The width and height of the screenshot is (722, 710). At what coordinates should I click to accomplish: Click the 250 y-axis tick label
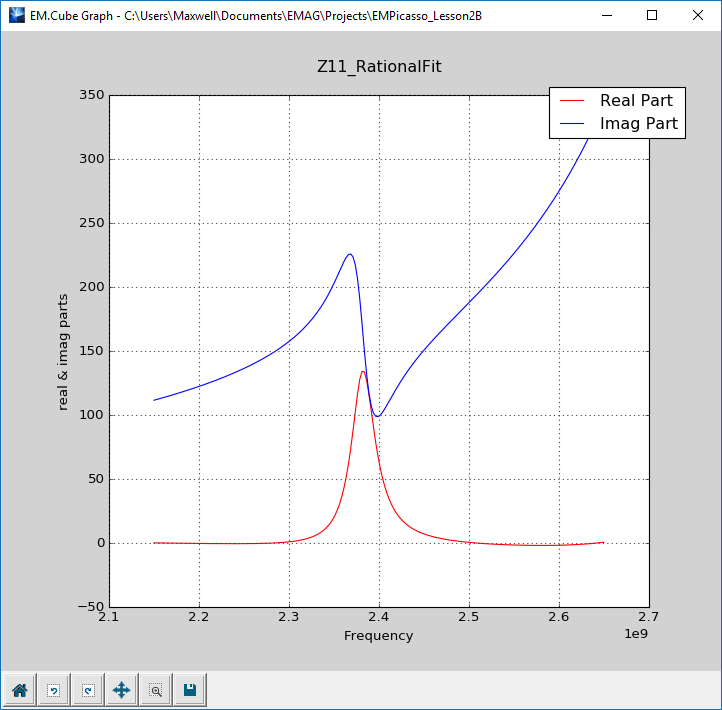pos(92,223)
